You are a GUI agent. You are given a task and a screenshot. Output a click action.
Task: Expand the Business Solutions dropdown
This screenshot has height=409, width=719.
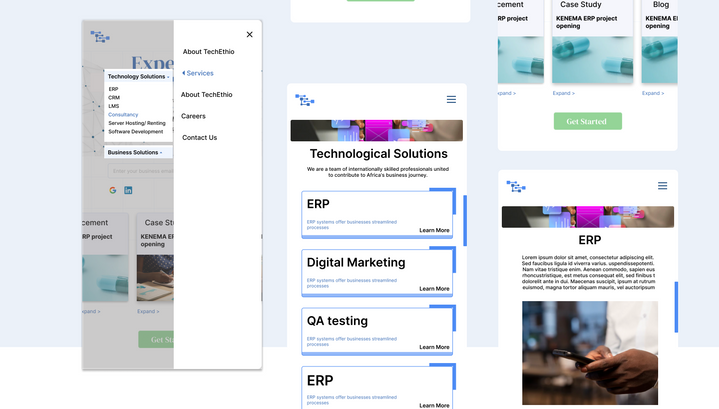click(139, 152)
